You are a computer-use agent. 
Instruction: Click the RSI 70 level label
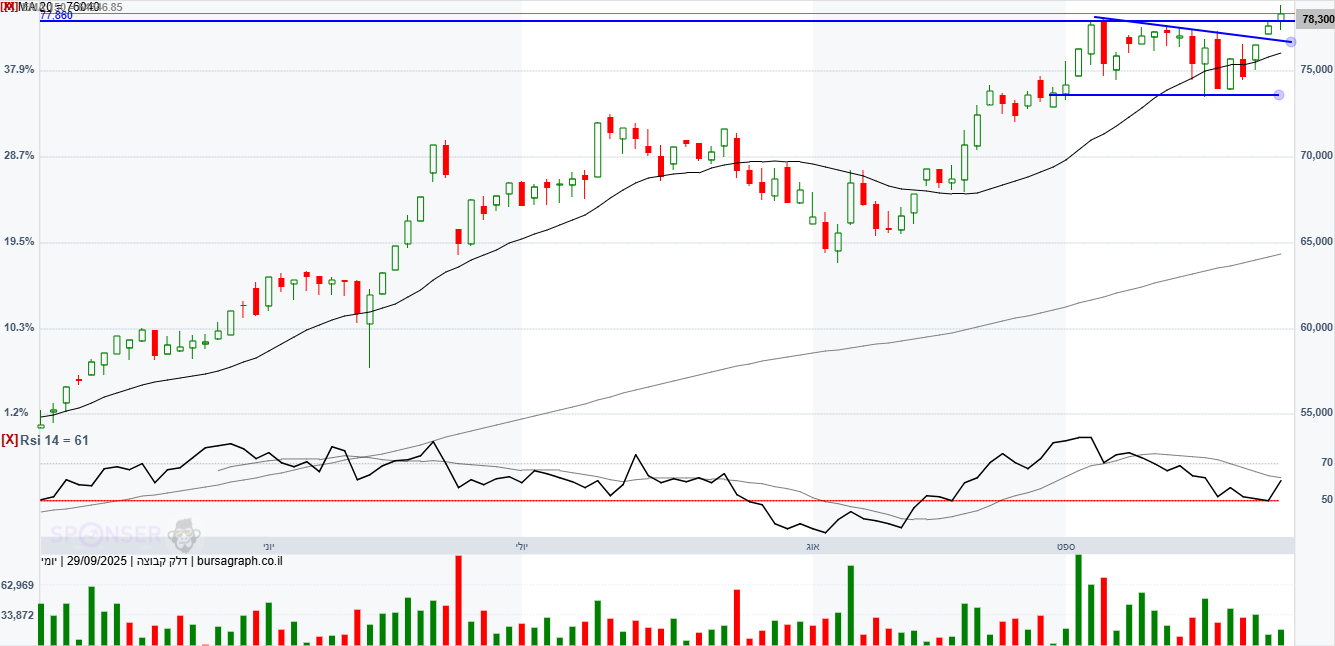click(x=1326, y=463)
